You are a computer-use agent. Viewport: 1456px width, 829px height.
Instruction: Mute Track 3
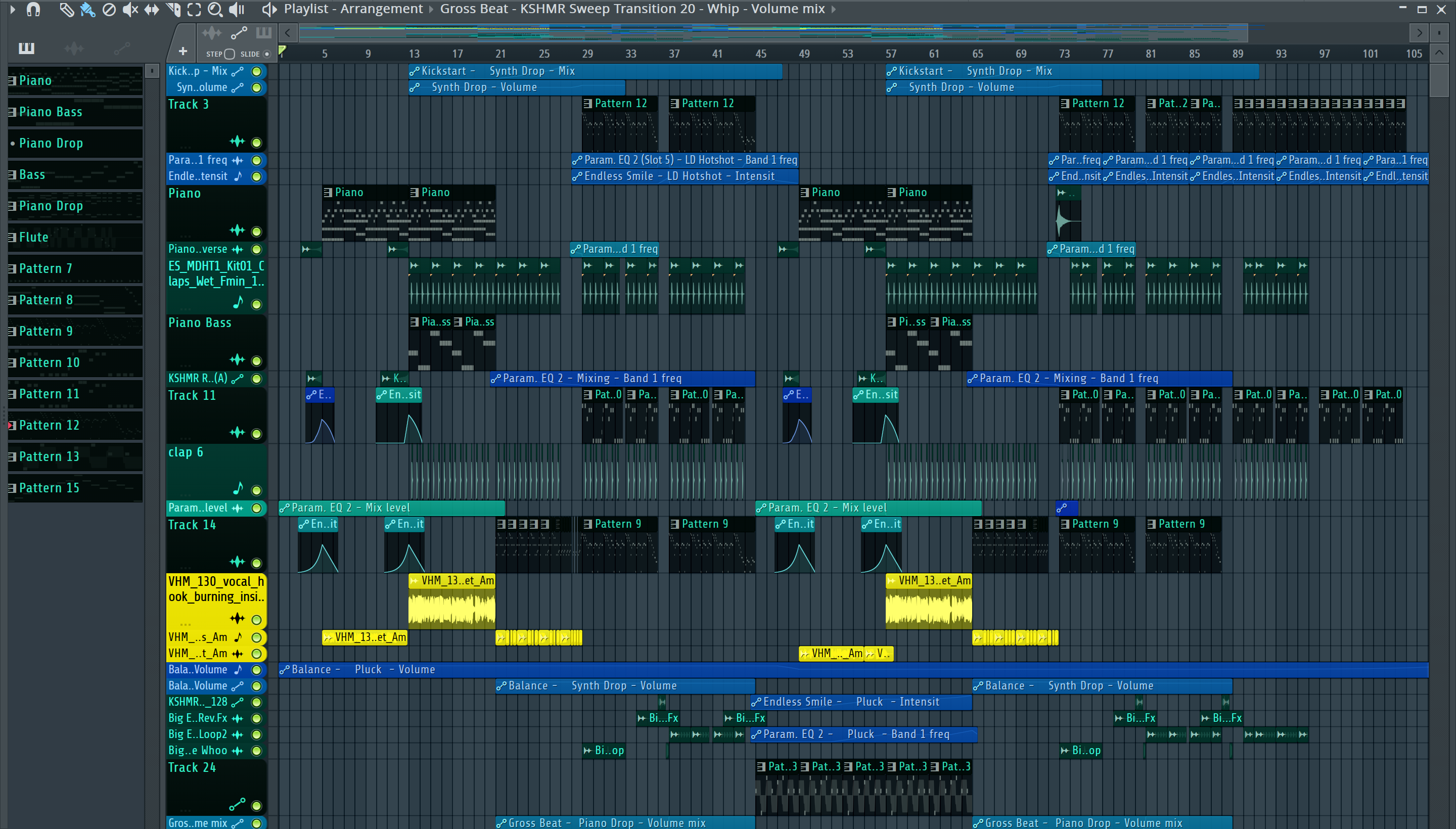point(256,143)
